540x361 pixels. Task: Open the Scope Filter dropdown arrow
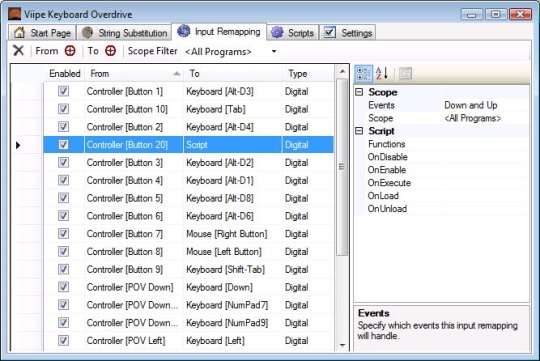point(274,51)
